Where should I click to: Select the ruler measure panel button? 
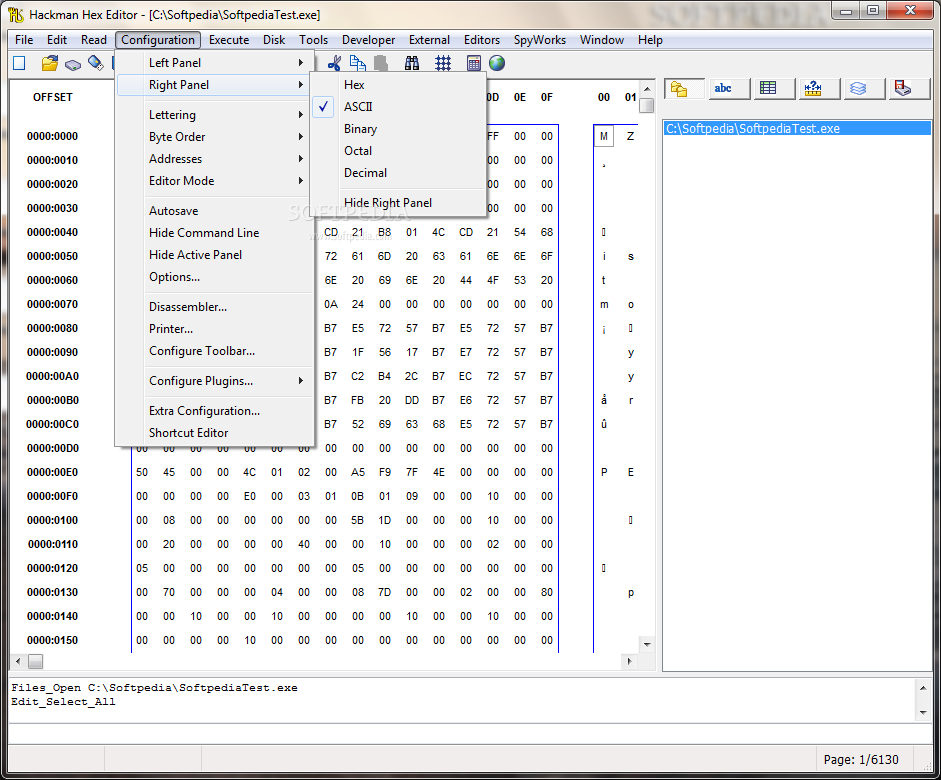[x=819, y=89]
